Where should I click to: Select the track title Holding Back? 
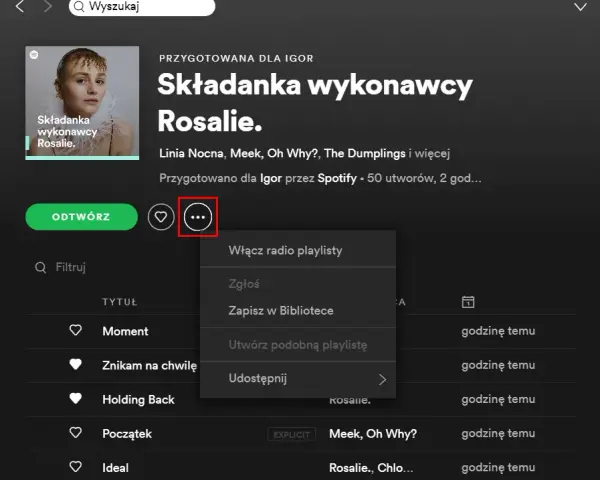click(139, 400)
